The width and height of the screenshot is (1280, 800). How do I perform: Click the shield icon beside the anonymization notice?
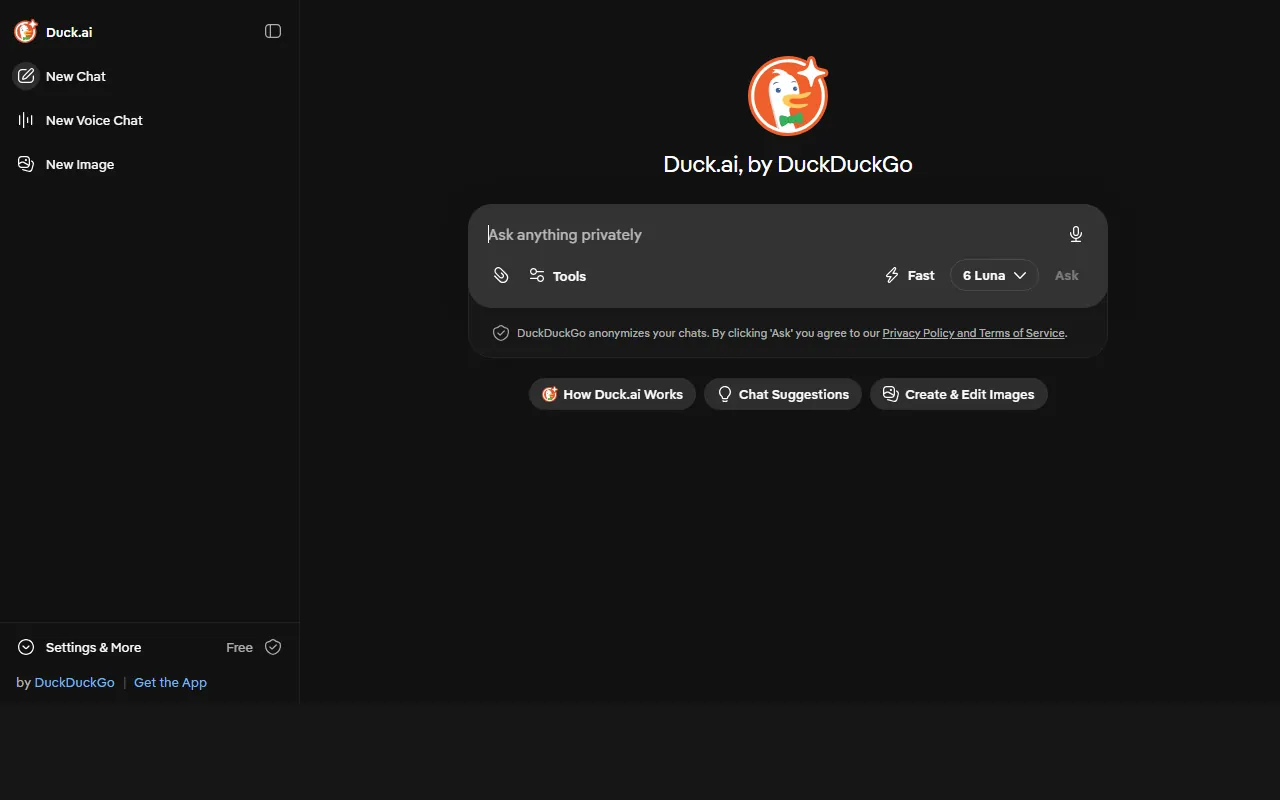tap(501, 333)
